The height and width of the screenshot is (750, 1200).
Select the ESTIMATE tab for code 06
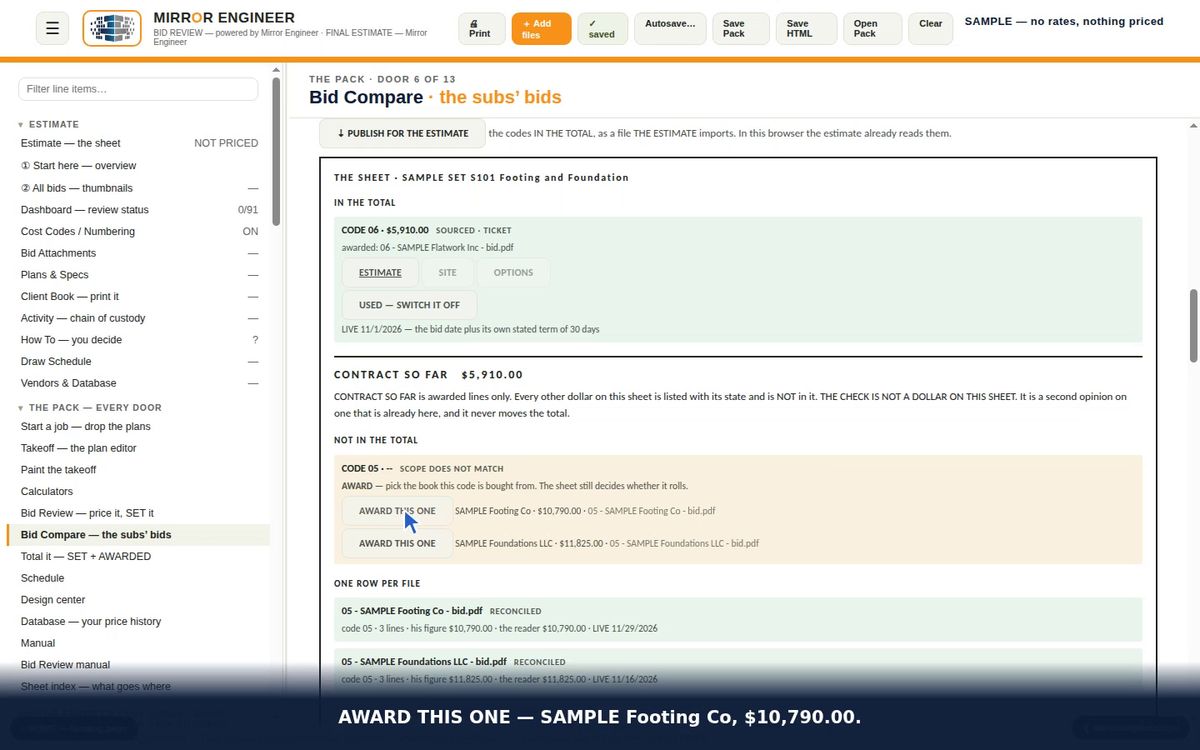coord(380,273)
